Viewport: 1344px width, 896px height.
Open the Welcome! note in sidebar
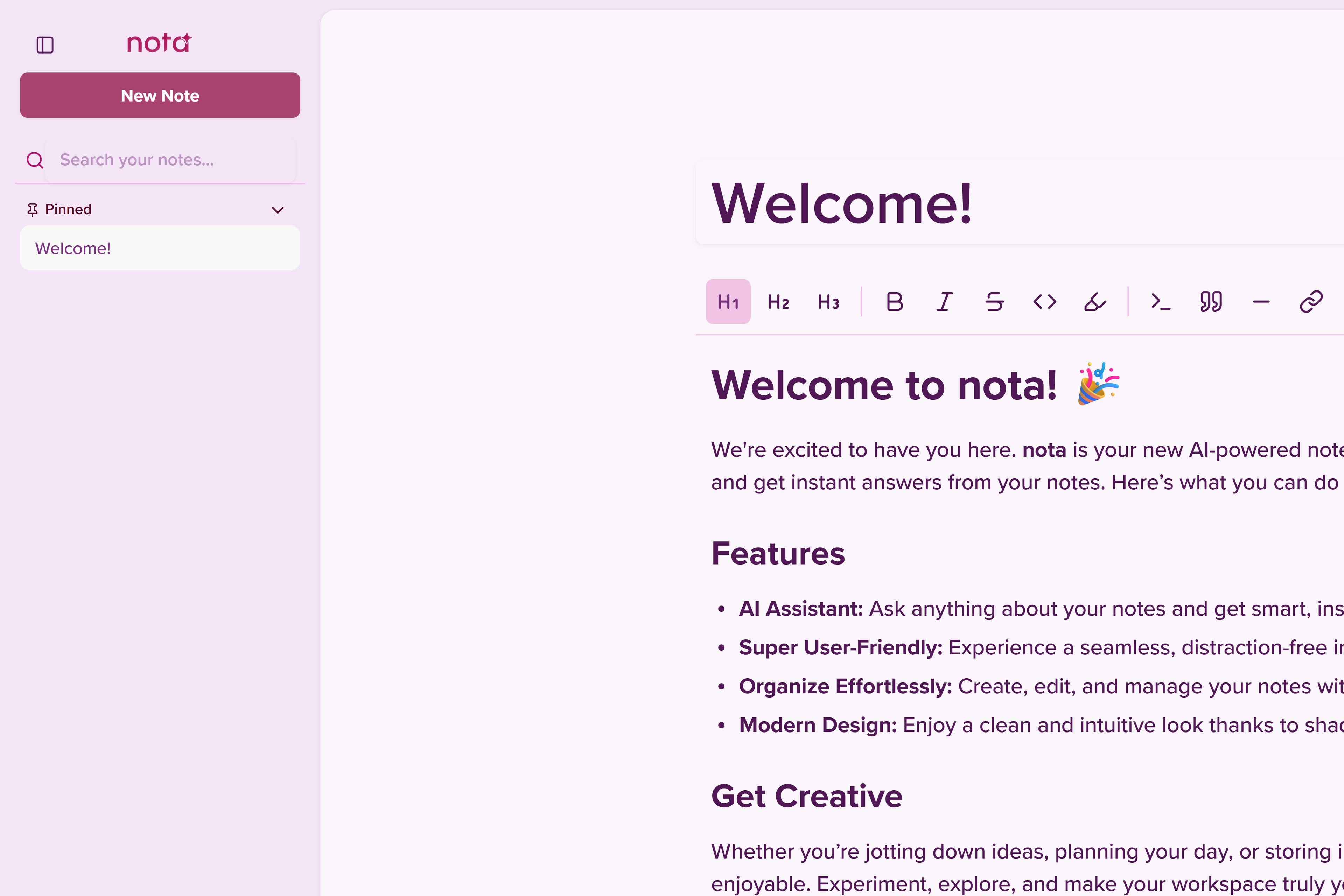point(160,248)
